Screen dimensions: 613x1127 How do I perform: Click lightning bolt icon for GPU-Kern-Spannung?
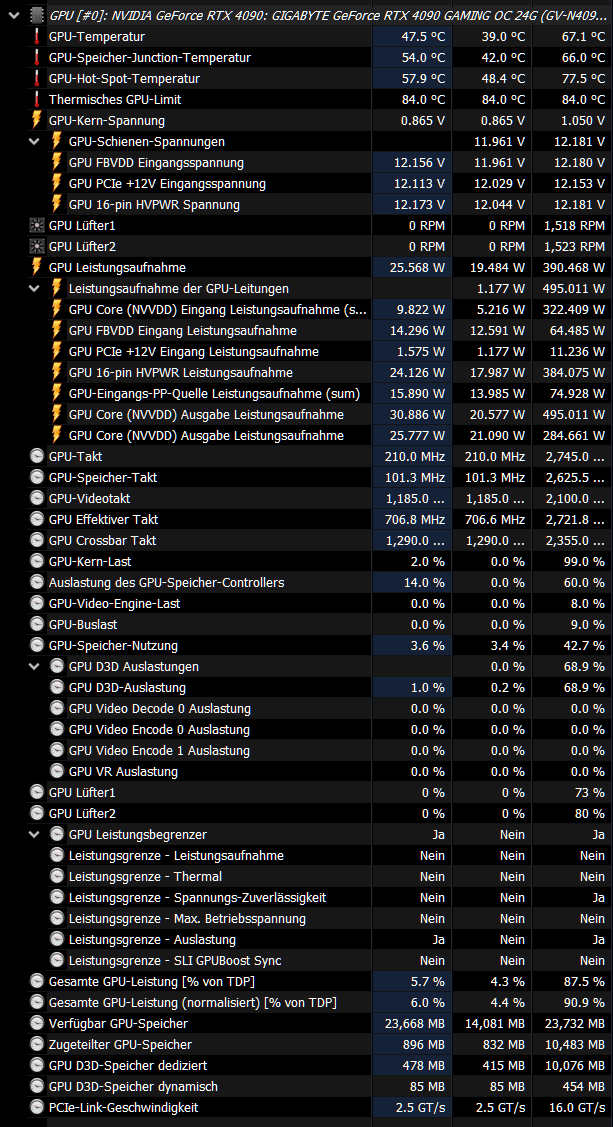pos(37,120)
